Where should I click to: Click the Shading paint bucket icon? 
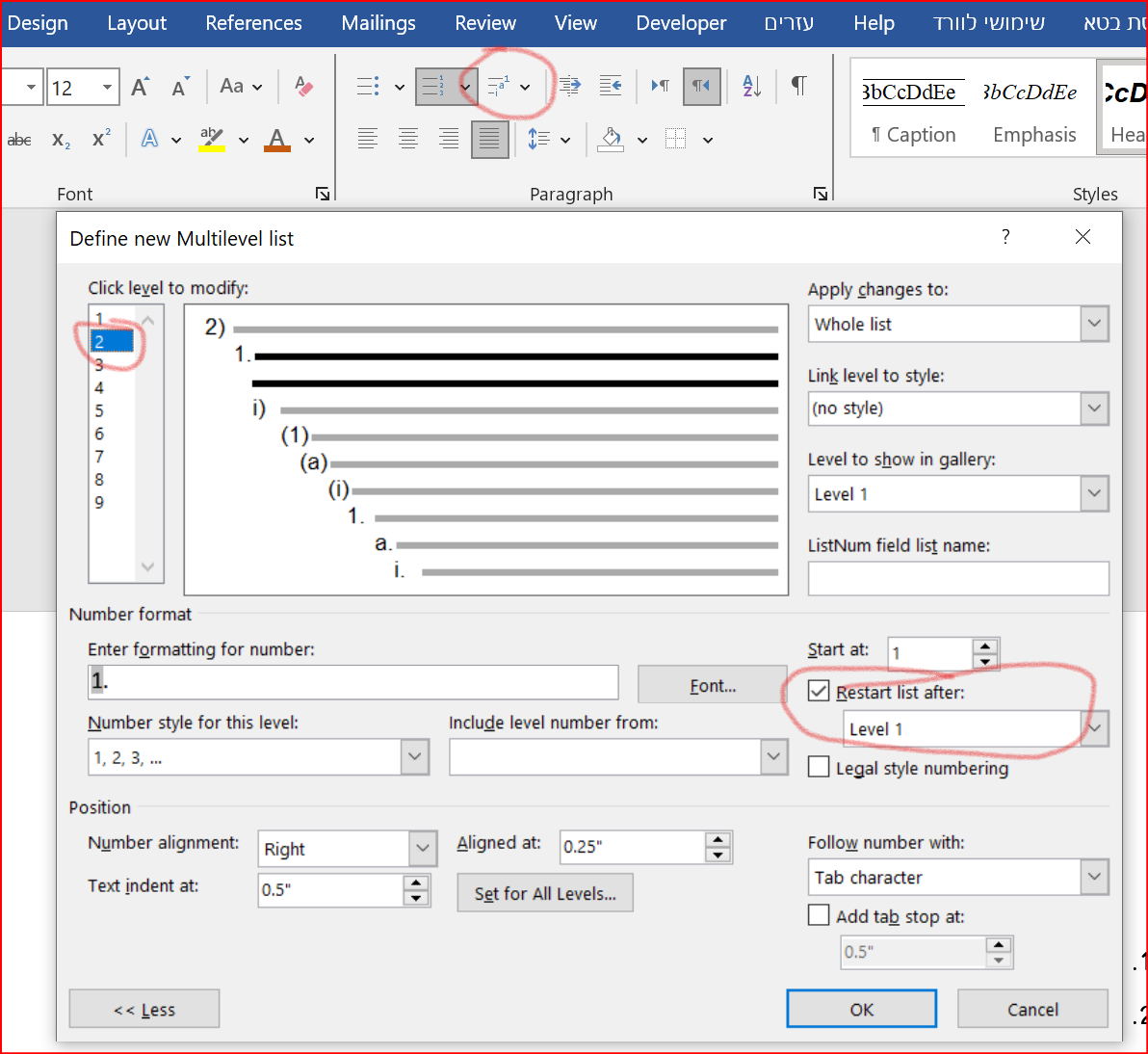(x=611, y=140)
